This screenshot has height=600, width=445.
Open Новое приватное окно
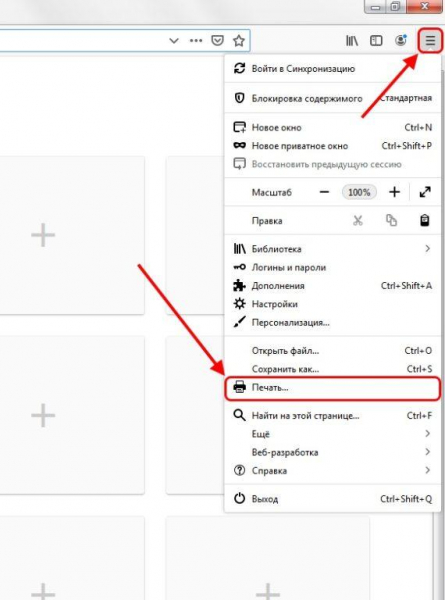(x=332, y=146)
